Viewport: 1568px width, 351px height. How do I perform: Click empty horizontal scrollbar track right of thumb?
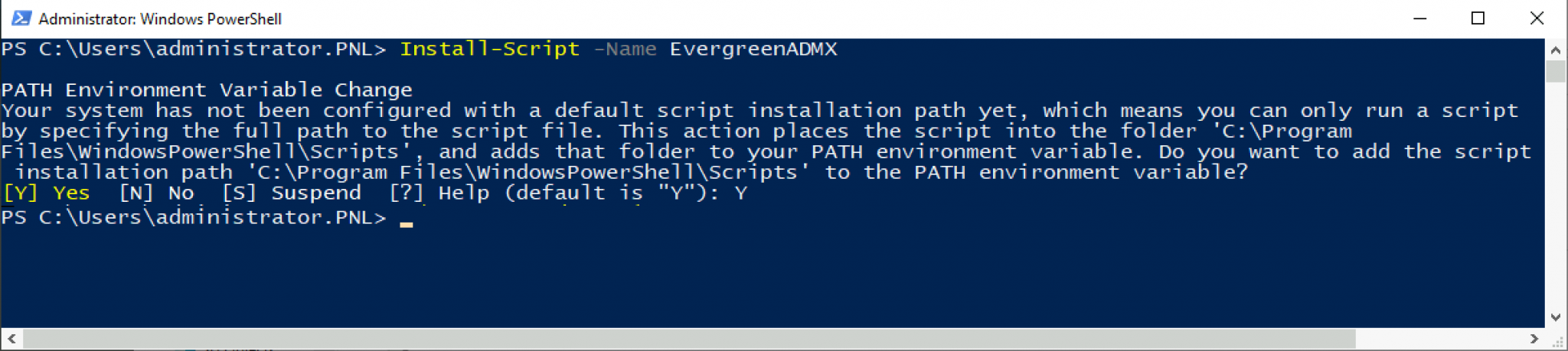click(x=1441, y=338)
